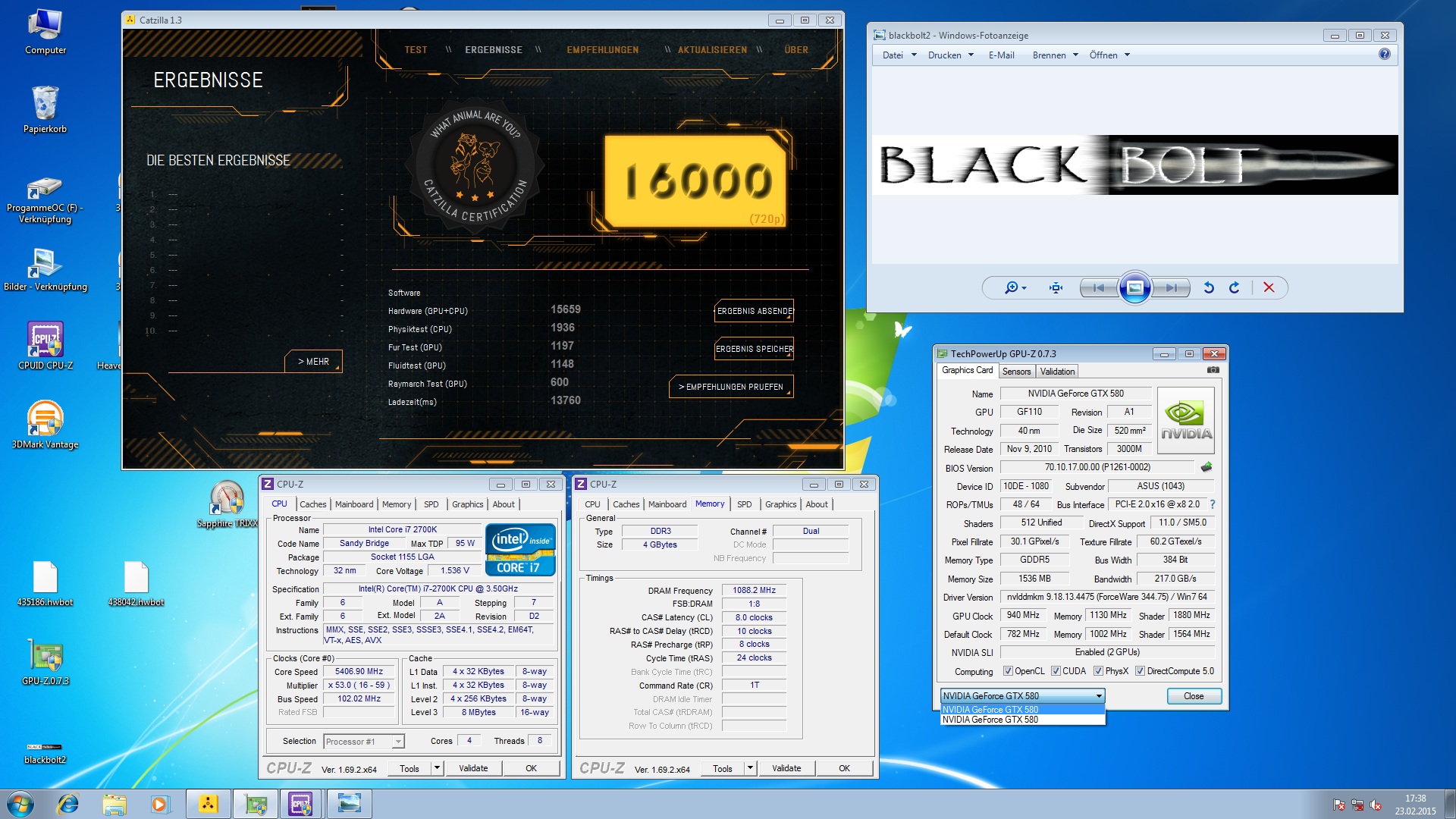Select second NVIDIA GeForce GTX 580 list entry
Image resolution: width=1456 pixels, height=819 pixels.
pyautogui.click(x=1022, y=720)
